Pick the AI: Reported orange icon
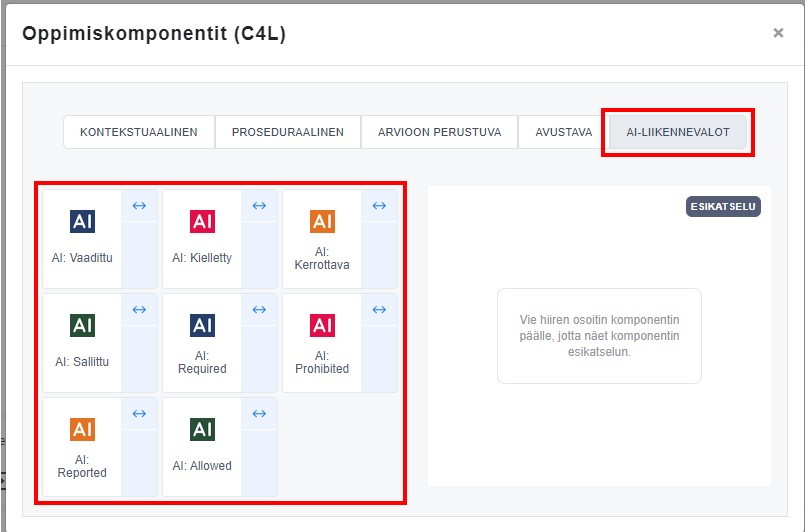Viewport: 805px width, 532px height. (82, 429)
